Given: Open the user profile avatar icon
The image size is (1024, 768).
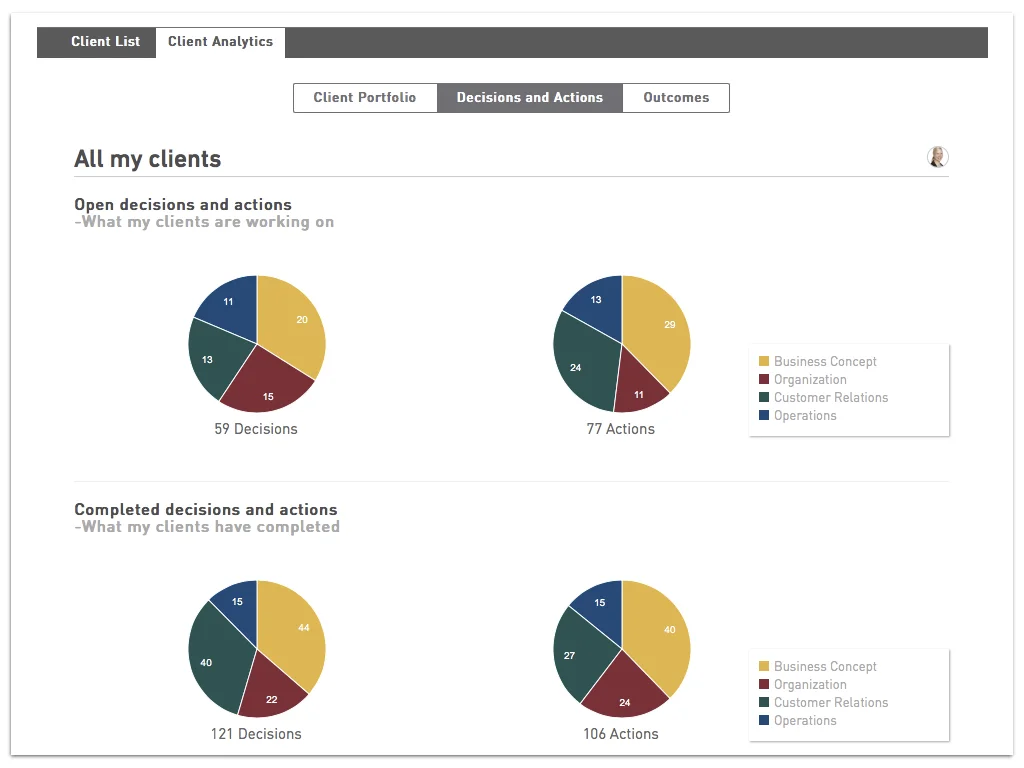Looking at the screenshot, I should click(937, 156).
